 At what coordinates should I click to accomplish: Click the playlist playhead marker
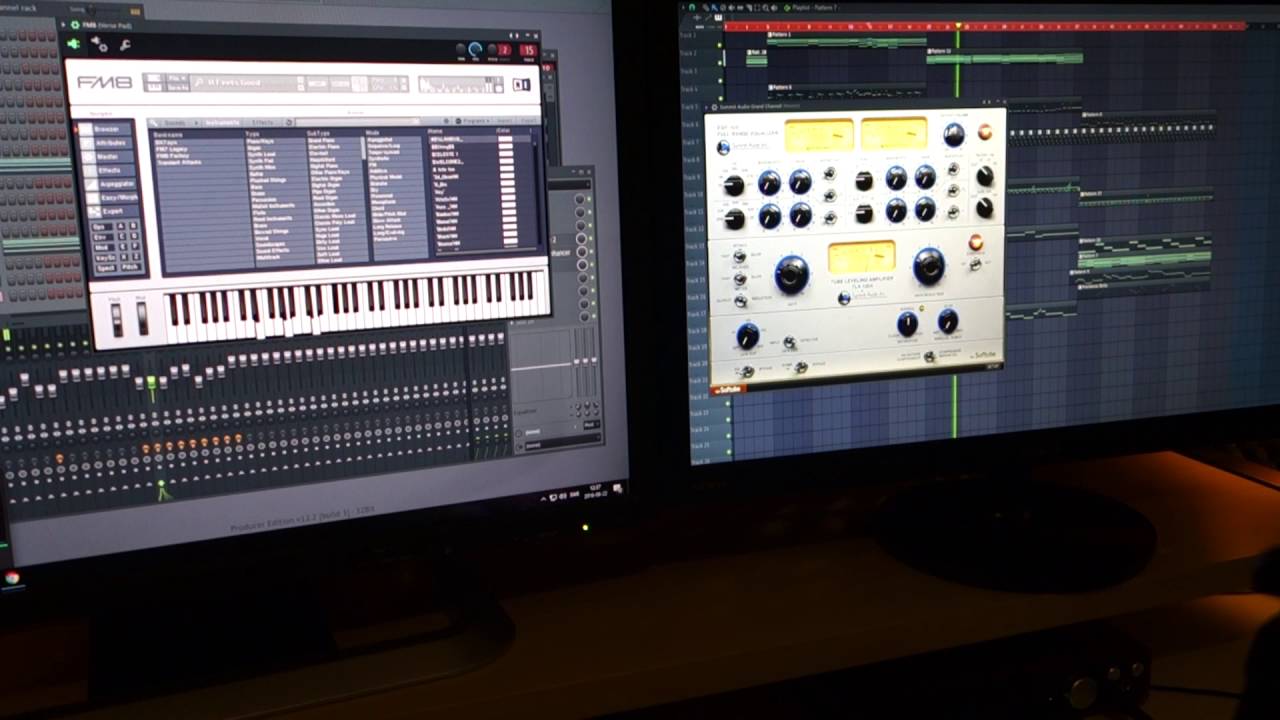click(958, 27)
